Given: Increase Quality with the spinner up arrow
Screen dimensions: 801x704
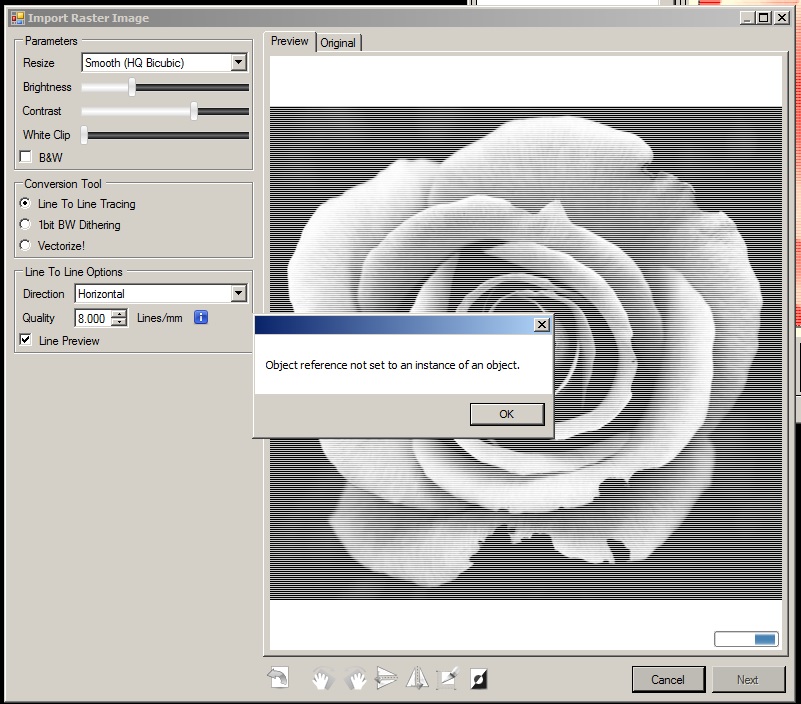Looking at the screenshot, I should [x=120, y=314].
